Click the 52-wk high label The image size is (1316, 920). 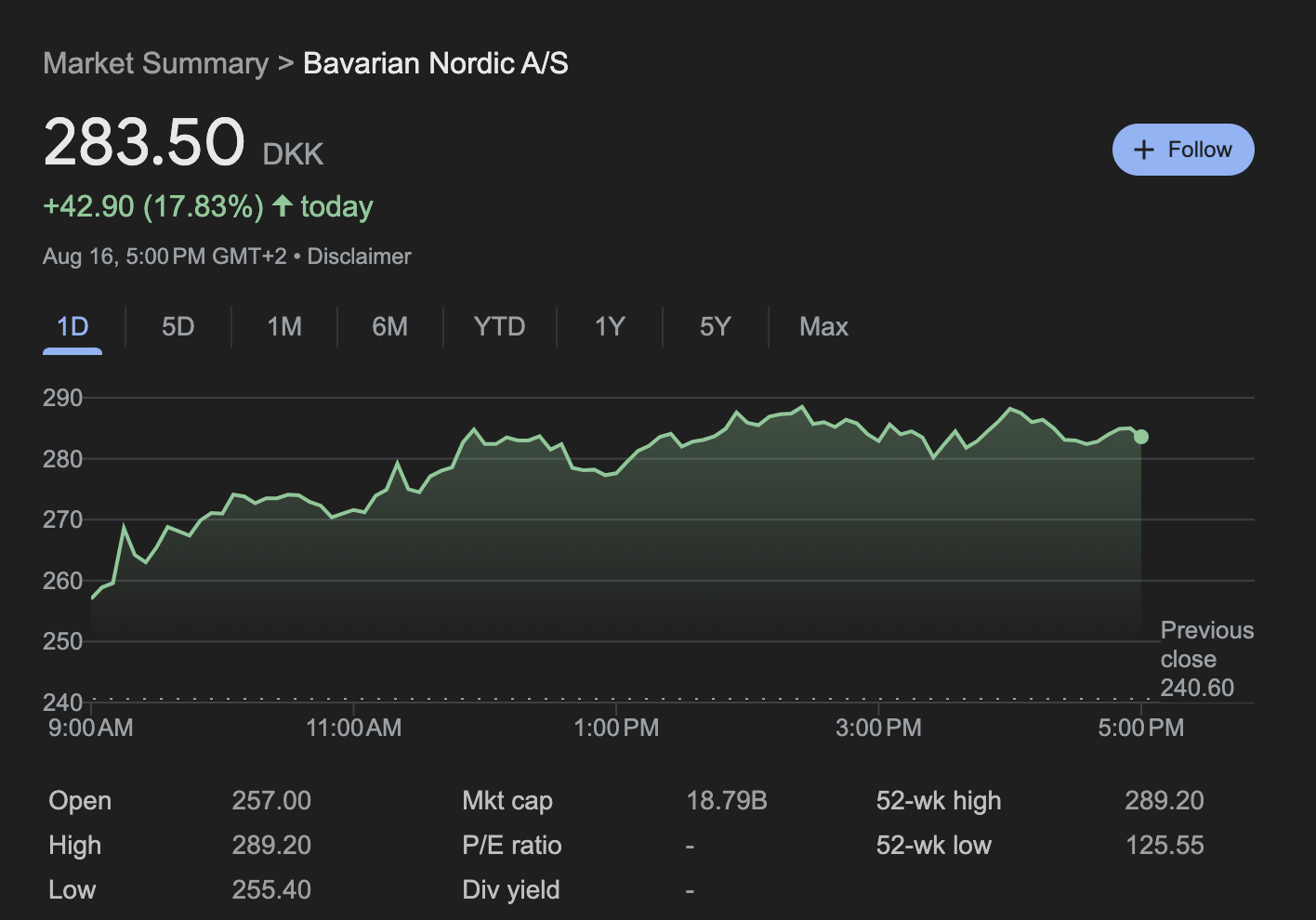[x=939, y=801]
